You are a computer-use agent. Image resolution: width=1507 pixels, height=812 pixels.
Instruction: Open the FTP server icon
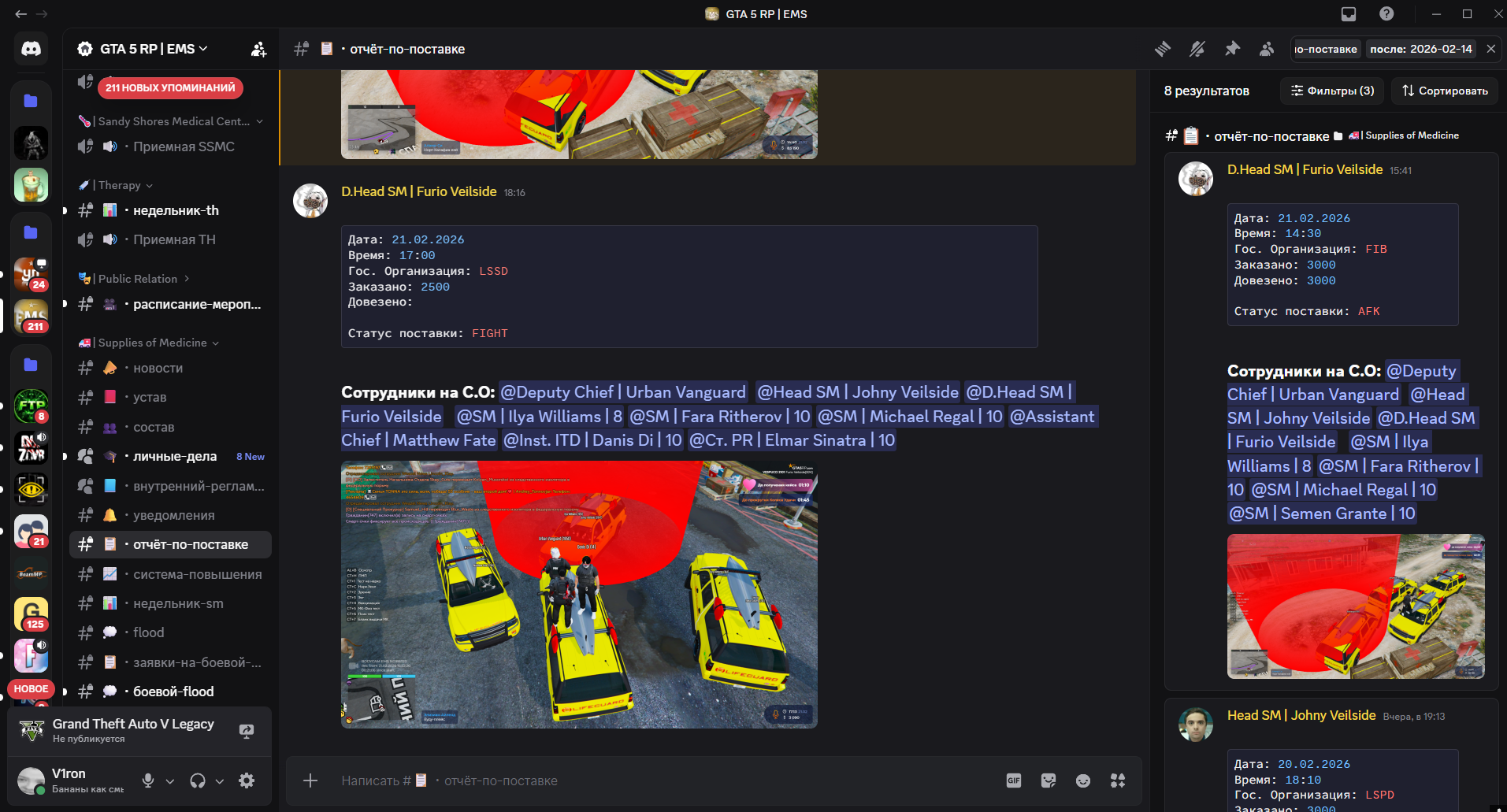coord(31,406)
